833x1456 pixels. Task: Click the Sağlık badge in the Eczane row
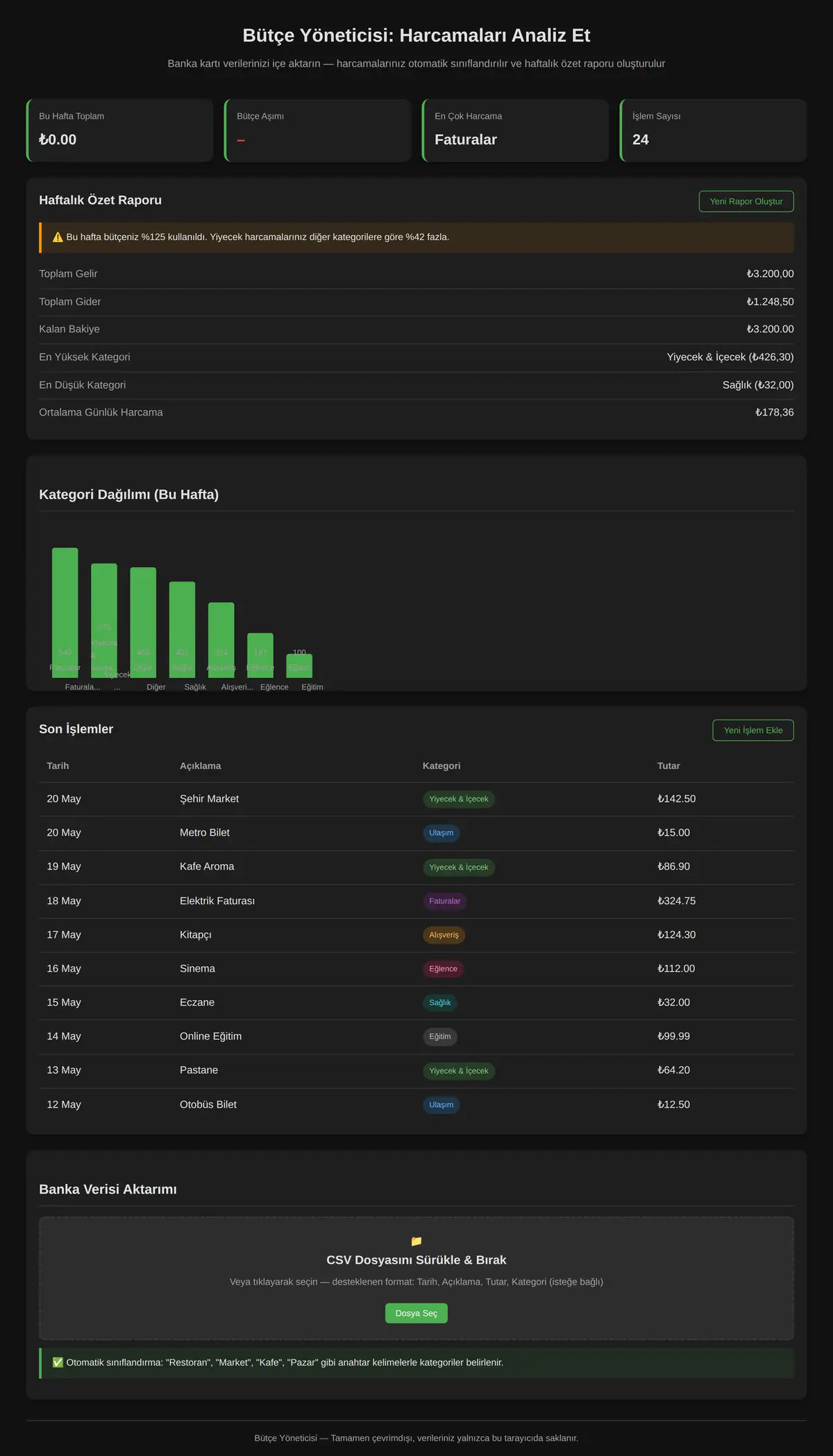[440, 1002]
